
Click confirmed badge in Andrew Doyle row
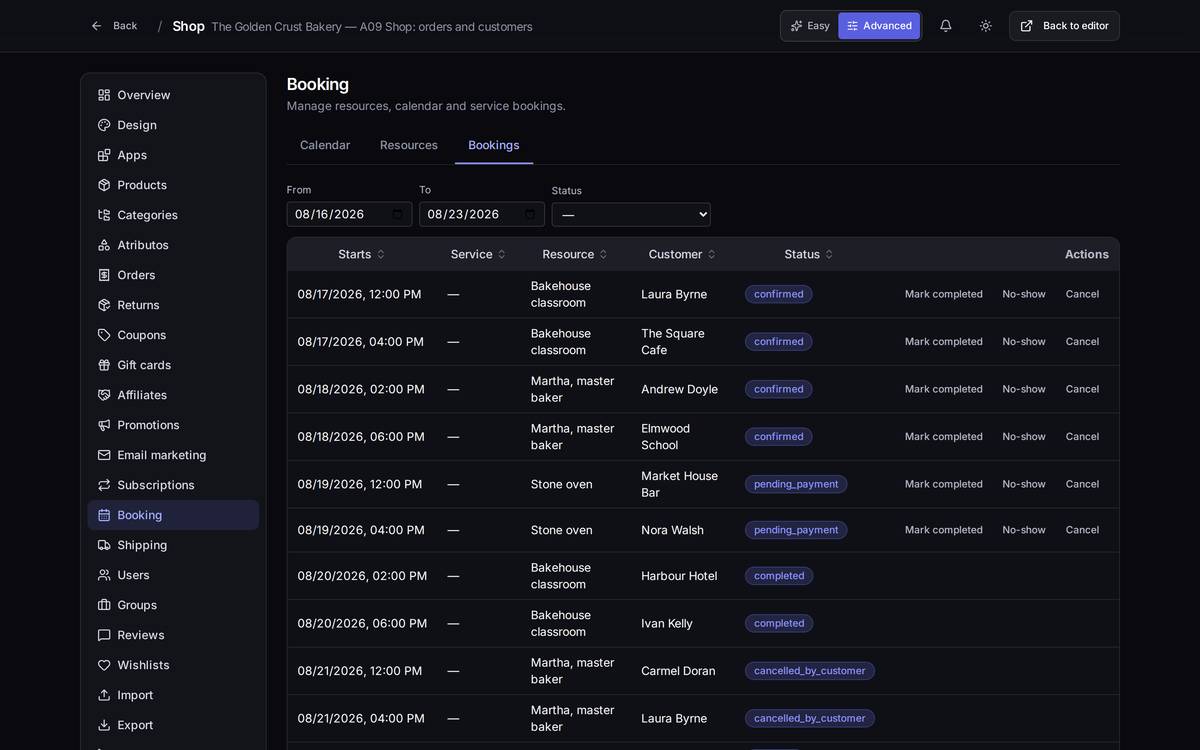(x=779, y=389)
